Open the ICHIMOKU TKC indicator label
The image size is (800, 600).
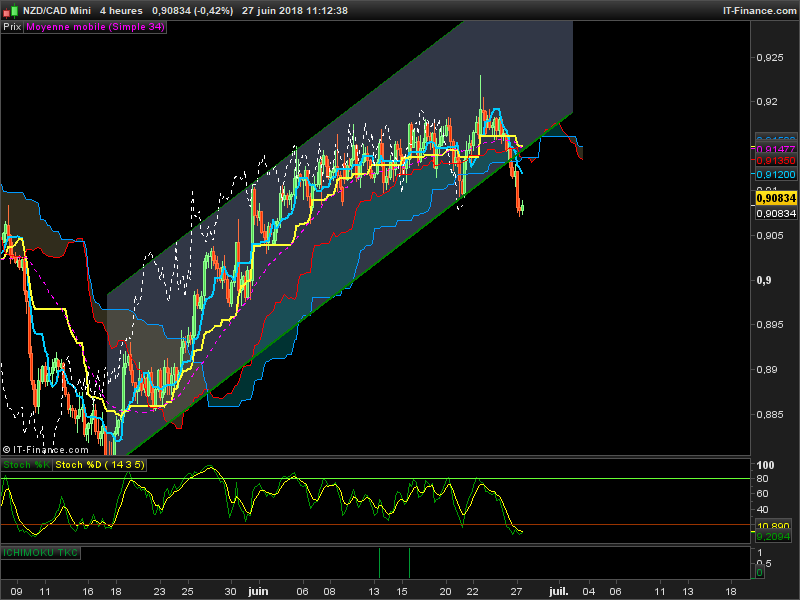coord(40,553)
